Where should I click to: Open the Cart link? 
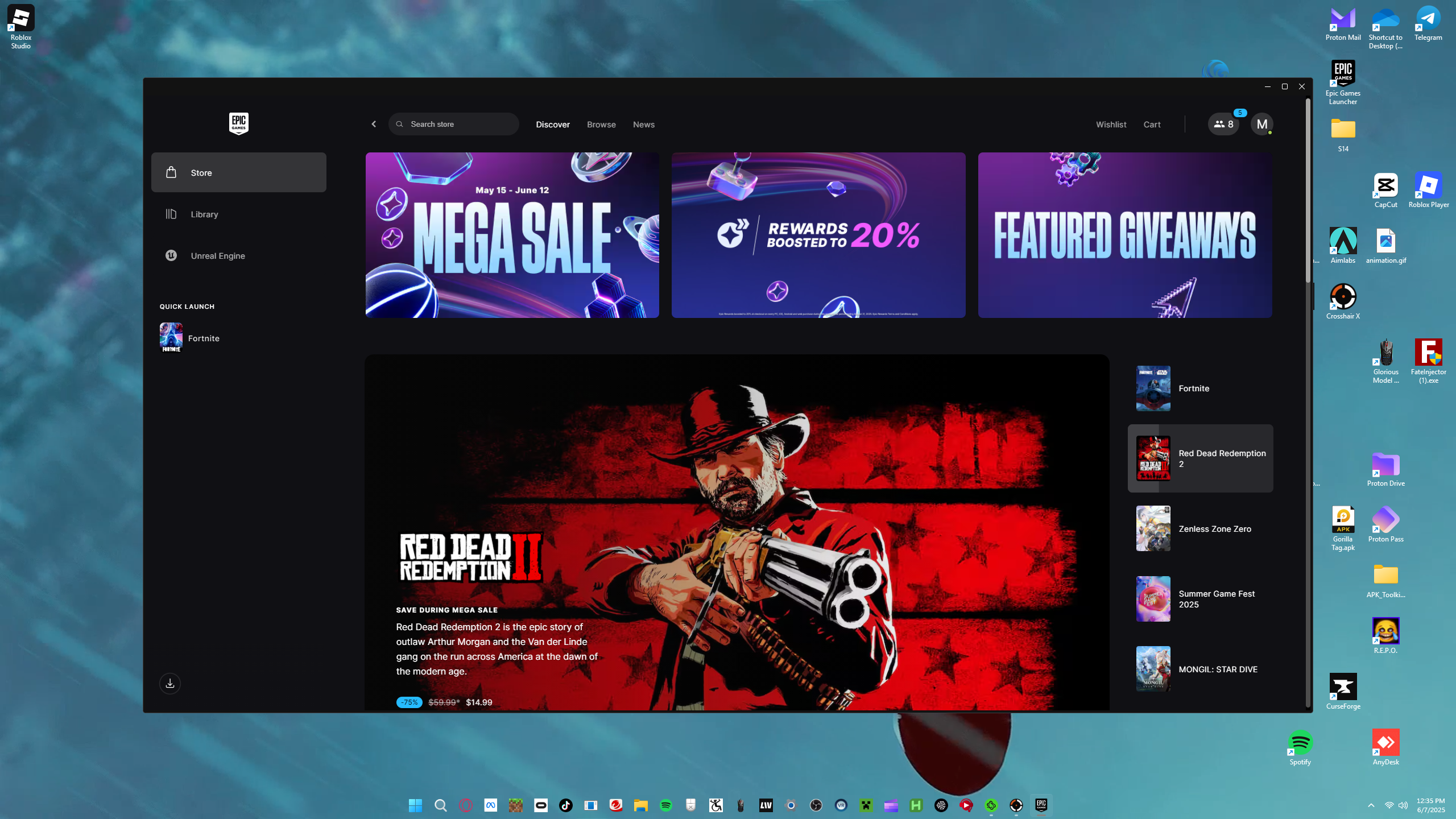point(1152,125)
